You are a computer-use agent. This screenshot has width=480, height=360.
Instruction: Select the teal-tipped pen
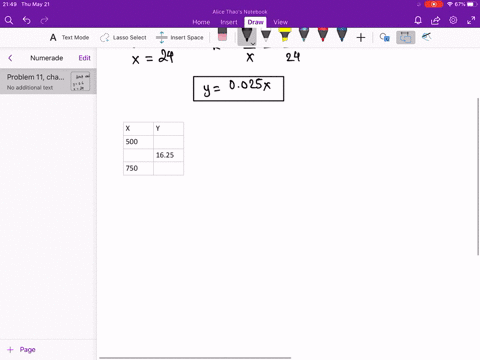pyautogui.click(x=304, y=35)
